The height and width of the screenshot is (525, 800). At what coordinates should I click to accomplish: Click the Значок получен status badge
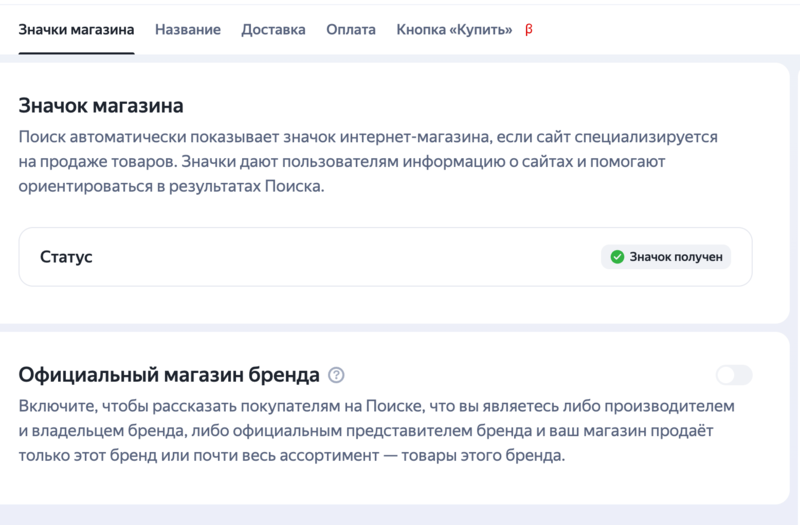coord(666,257)
